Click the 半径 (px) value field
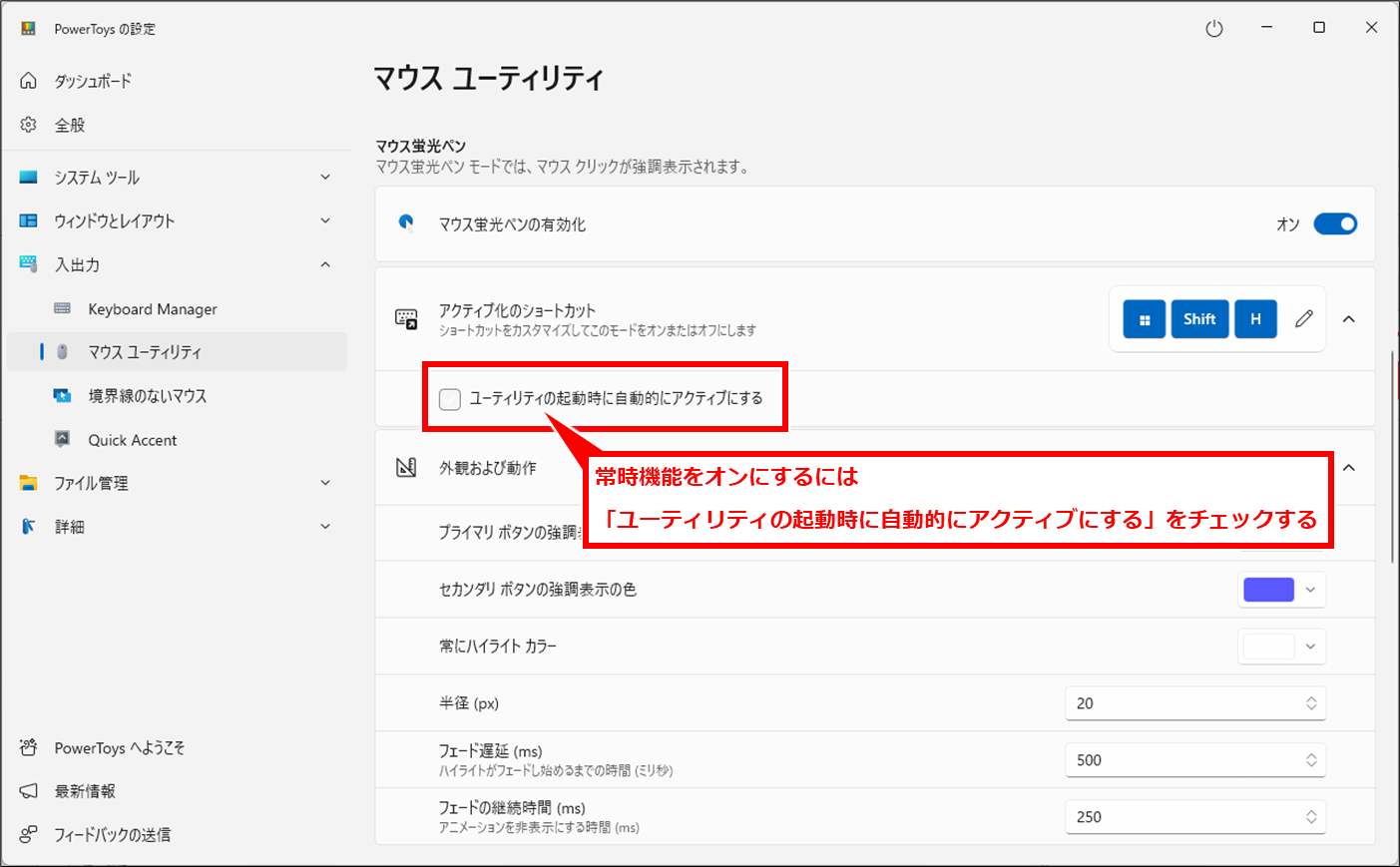This screenshot has height=867, width=1400. [1194, 703]
